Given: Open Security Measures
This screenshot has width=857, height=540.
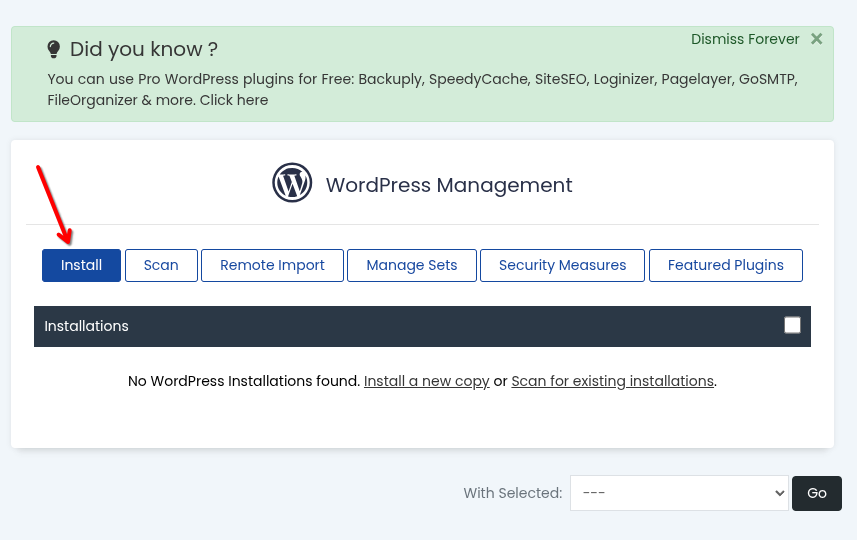Looking at the screenshot, I should point(562,266).
